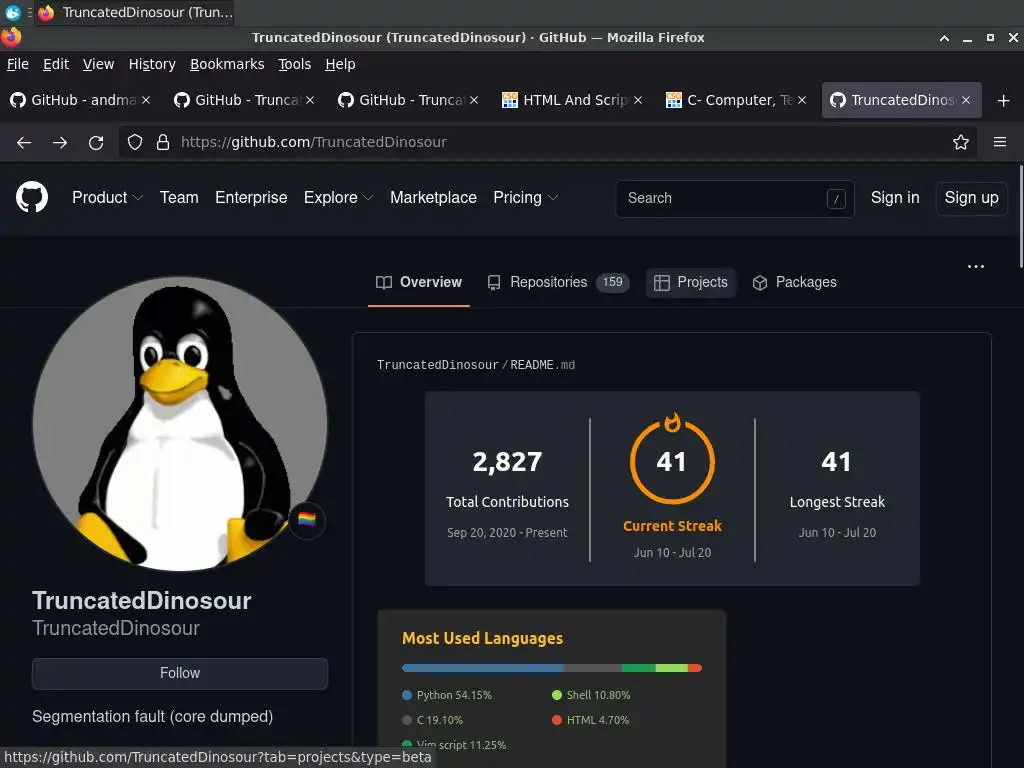This screenshot has width=1024, height=768.
Task: Click the Repositories repo icon
Action: point(494,282)
